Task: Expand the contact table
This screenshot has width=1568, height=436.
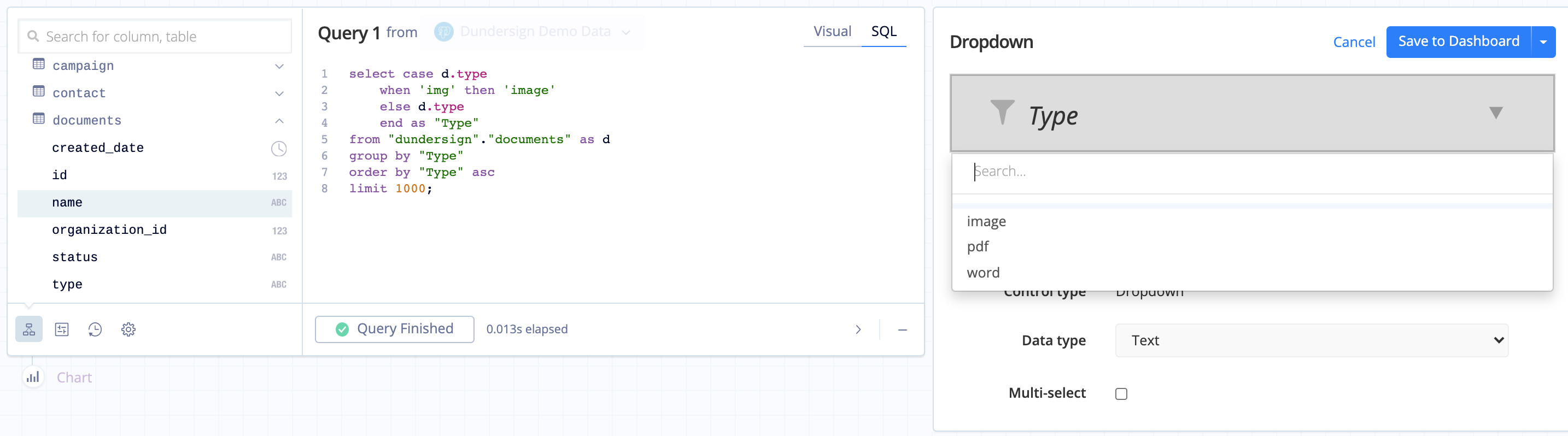Action: click(x=279, y=93)
